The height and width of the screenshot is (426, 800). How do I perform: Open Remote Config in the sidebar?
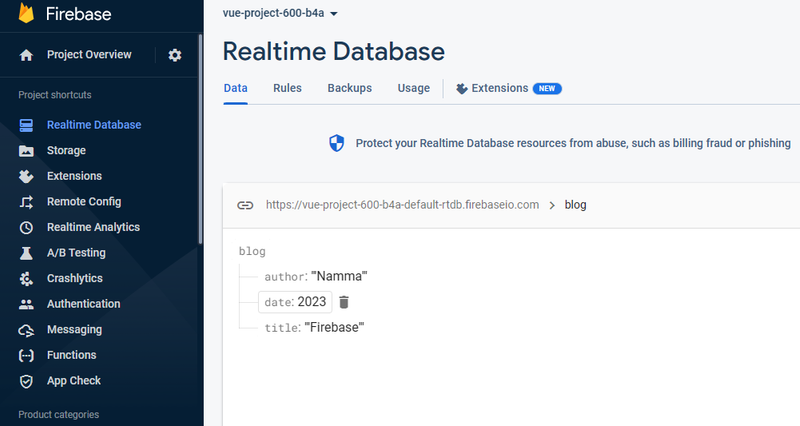coord(84,202)
